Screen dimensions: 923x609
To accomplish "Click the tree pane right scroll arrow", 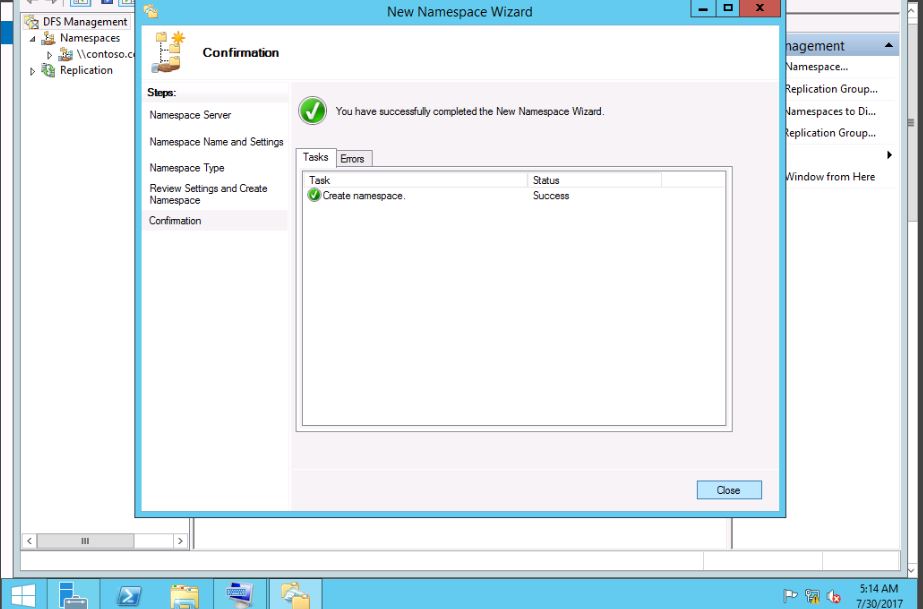I will click(180, 541).
